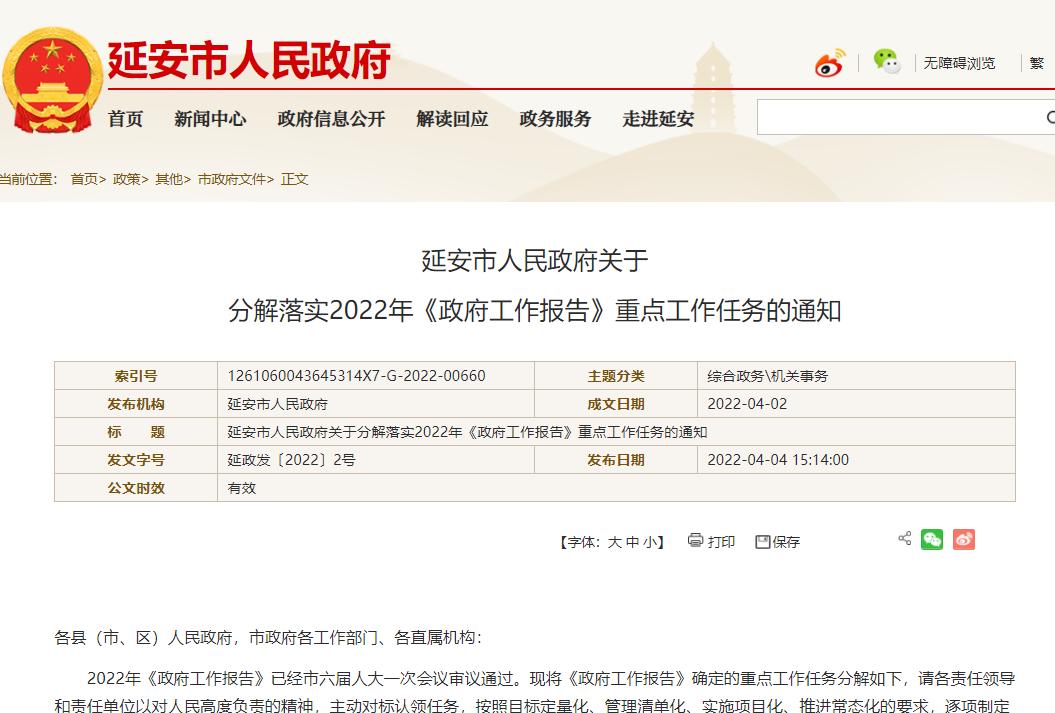Navigate to 政策 in the breadcrumb
The height and width of the screenshot is (713, 1055).
point(126,179)
